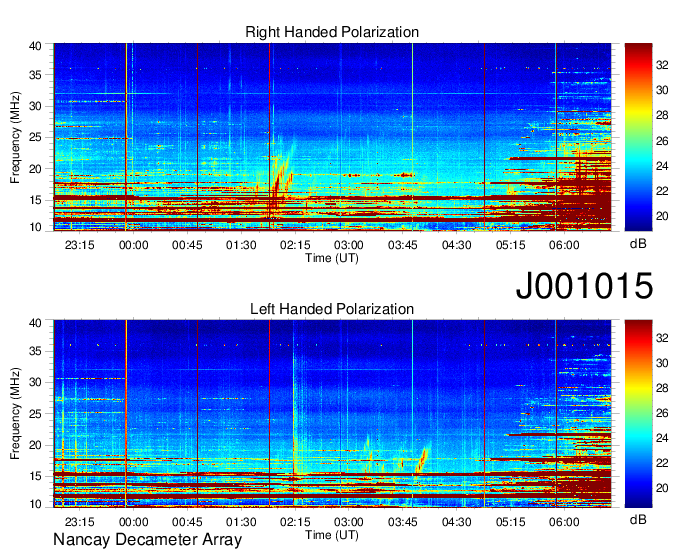Click the 03:00 time tick under Left Handed plot
The image size is (680, 552).
[x=349, y=522]
